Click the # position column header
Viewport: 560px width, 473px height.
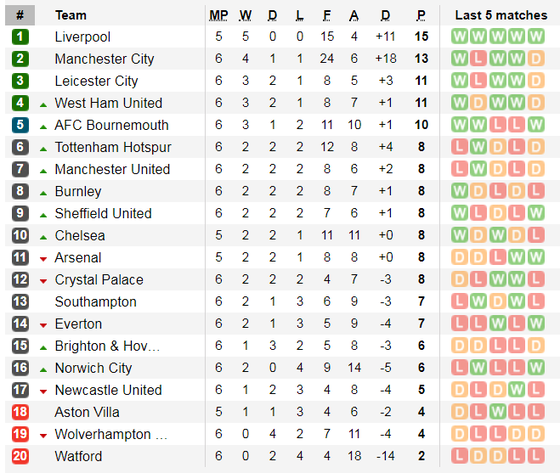20,15
